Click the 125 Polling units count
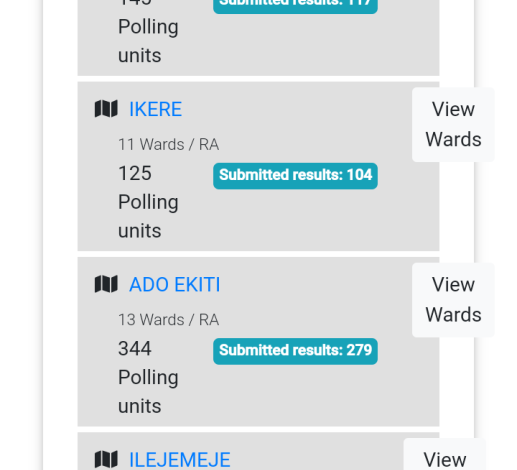This screenshot has height=470, width=517. tap(148, 202)
